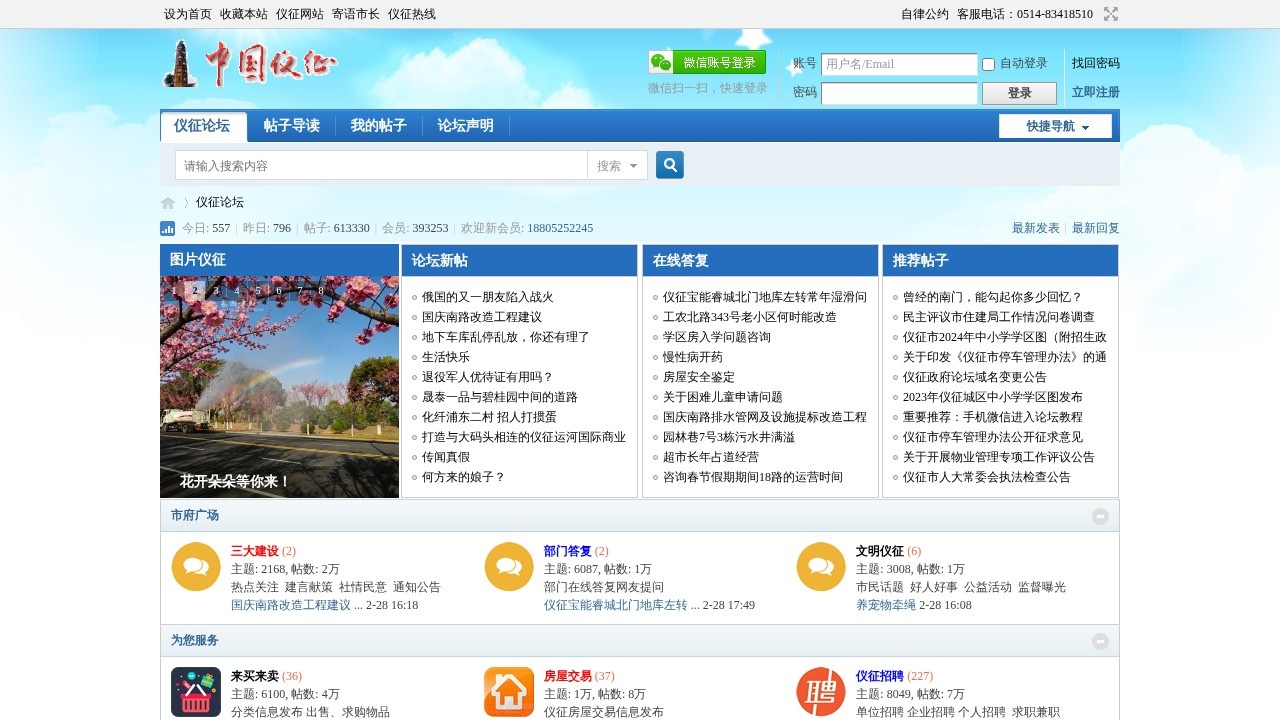Screen dimensions: 1280x720
Task: Click the 三大建设 speech bubble icon
Action: pos(195,566)
